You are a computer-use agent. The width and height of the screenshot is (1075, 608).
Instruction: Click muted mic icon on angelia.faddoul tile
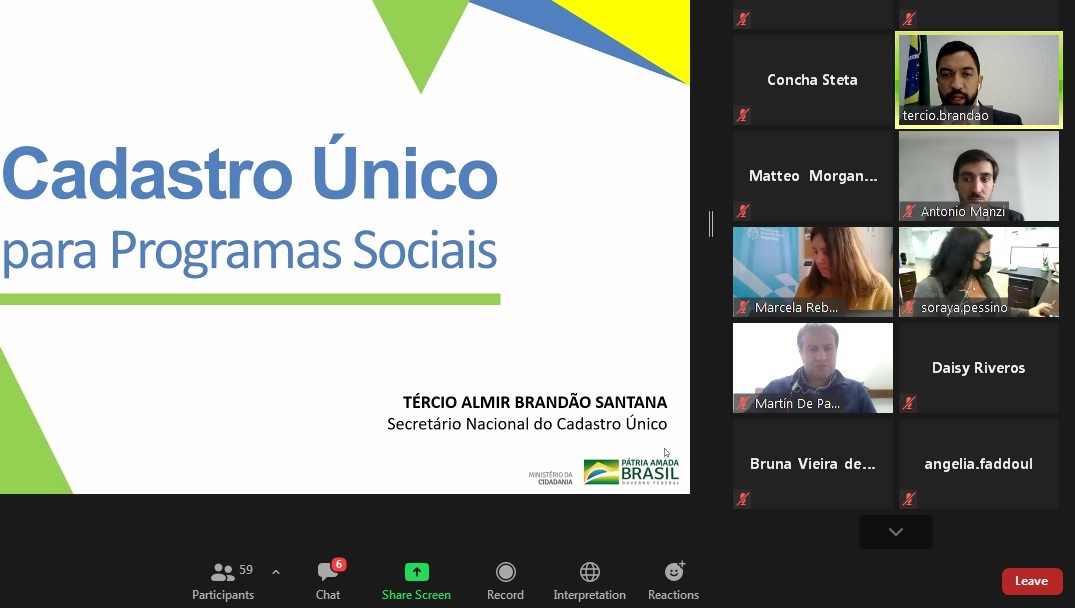click(909, 499)
